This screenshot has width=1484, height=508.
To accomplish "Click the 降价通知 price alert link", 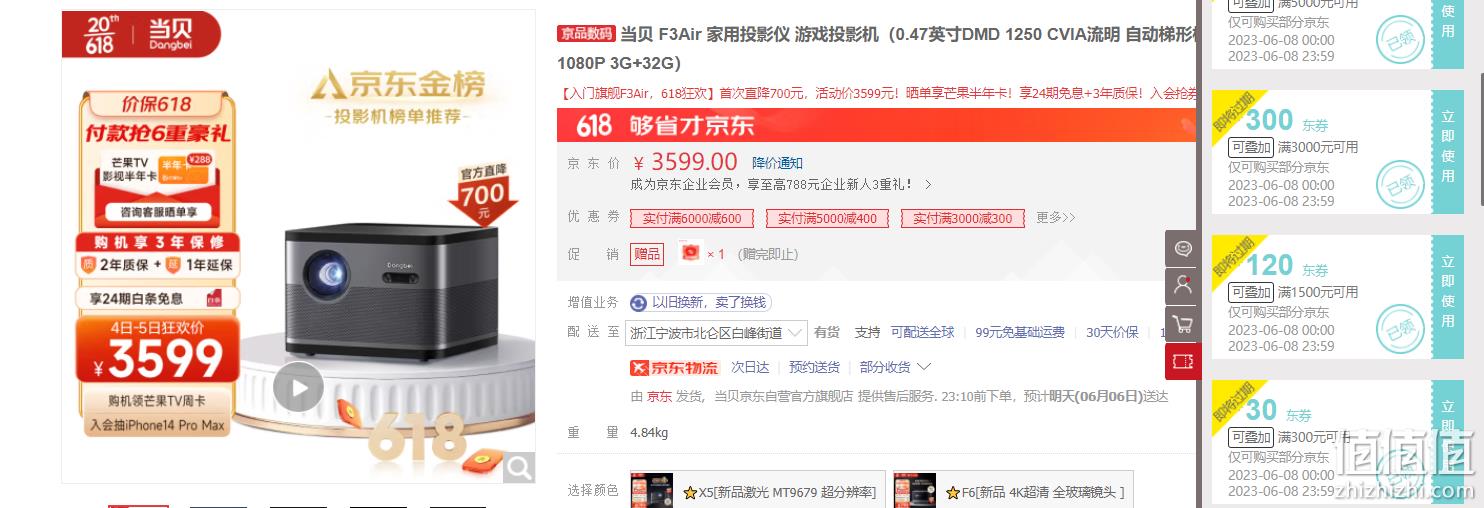I will pyautogui.click(x=777, y=163).
